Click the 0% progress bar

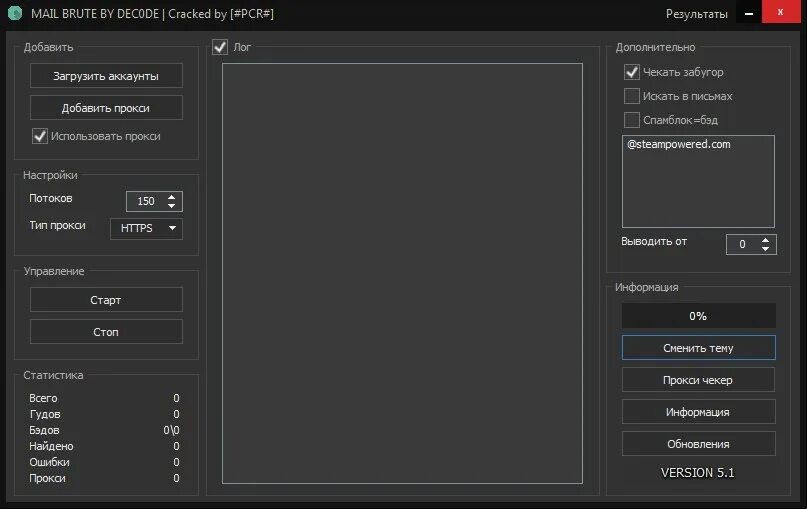pos(698,315)
